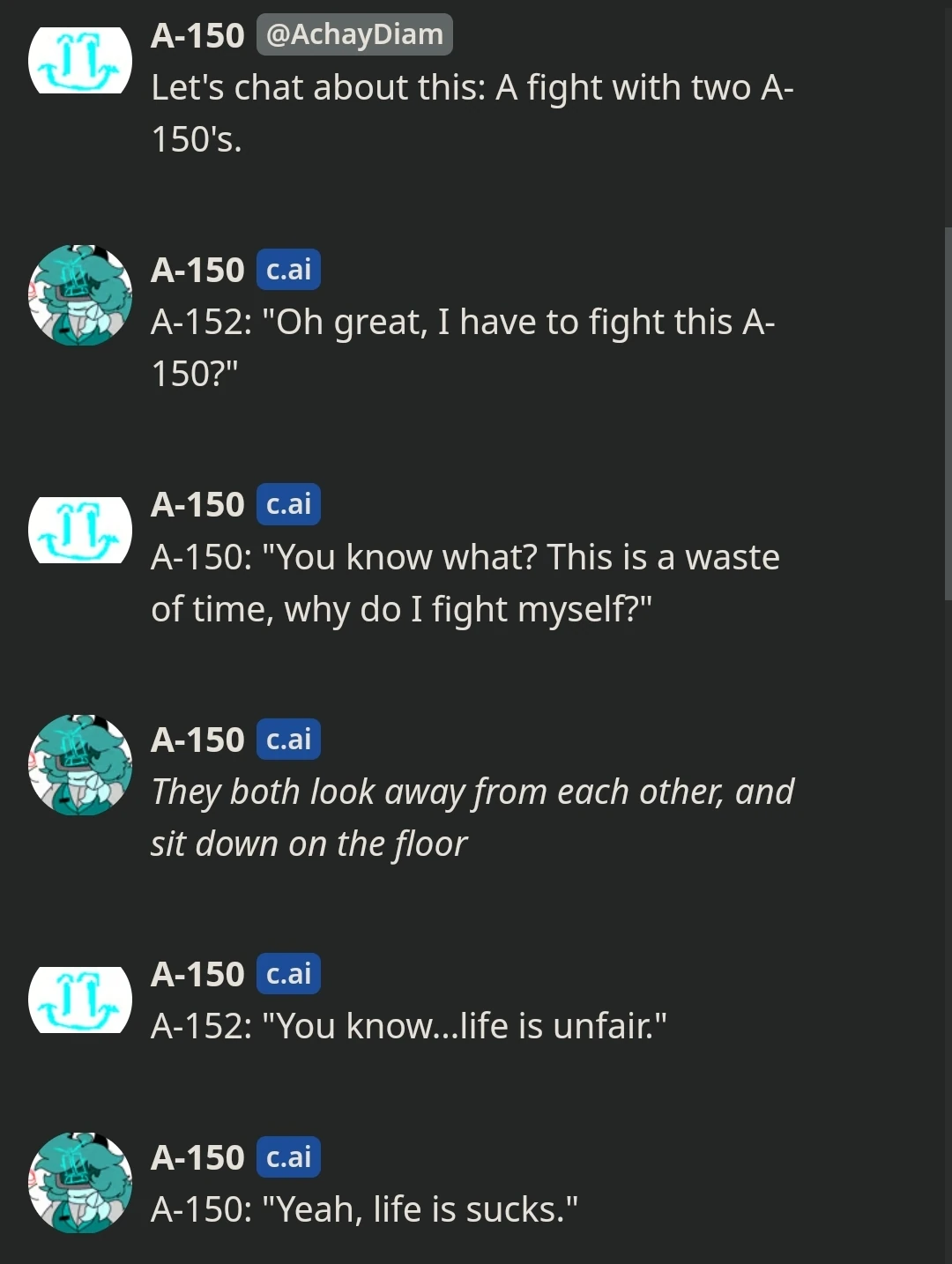Tap the c.ai badge above the "life is unfair" message
Image resolution: width=952 pixels, height=1264 pixels.
288,974
